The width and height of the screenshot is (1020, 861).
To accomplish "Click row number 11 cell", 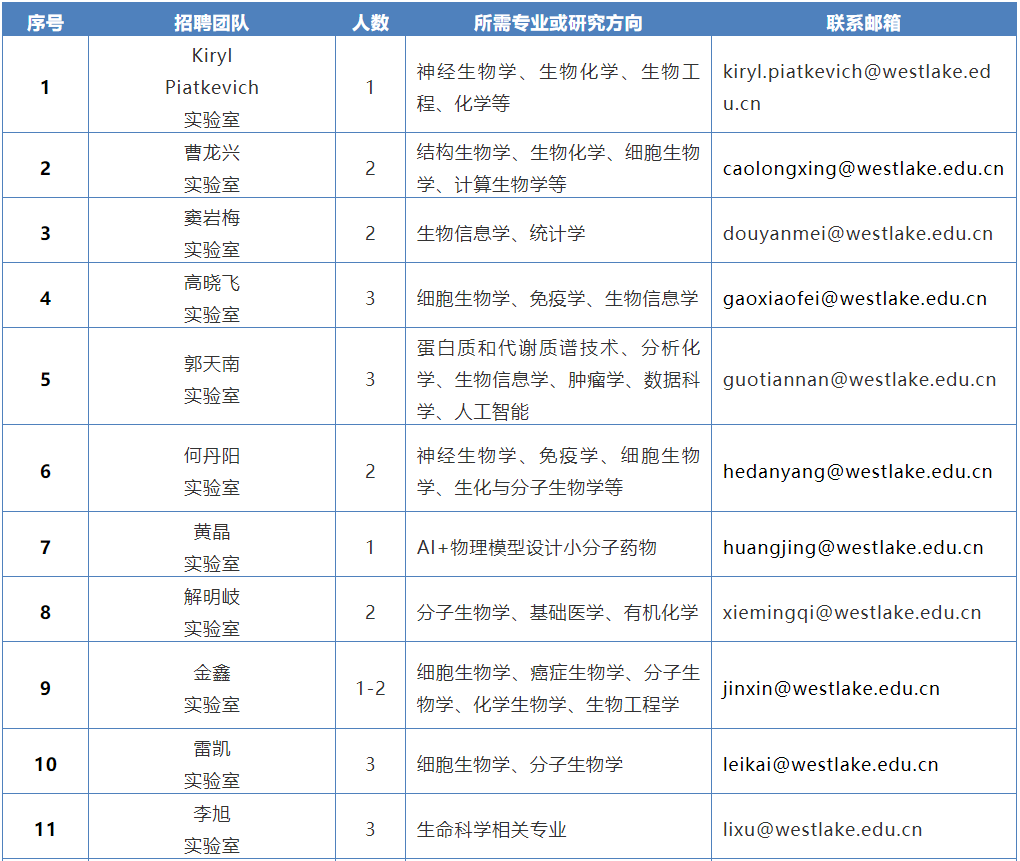I will [x=46, y=827].
